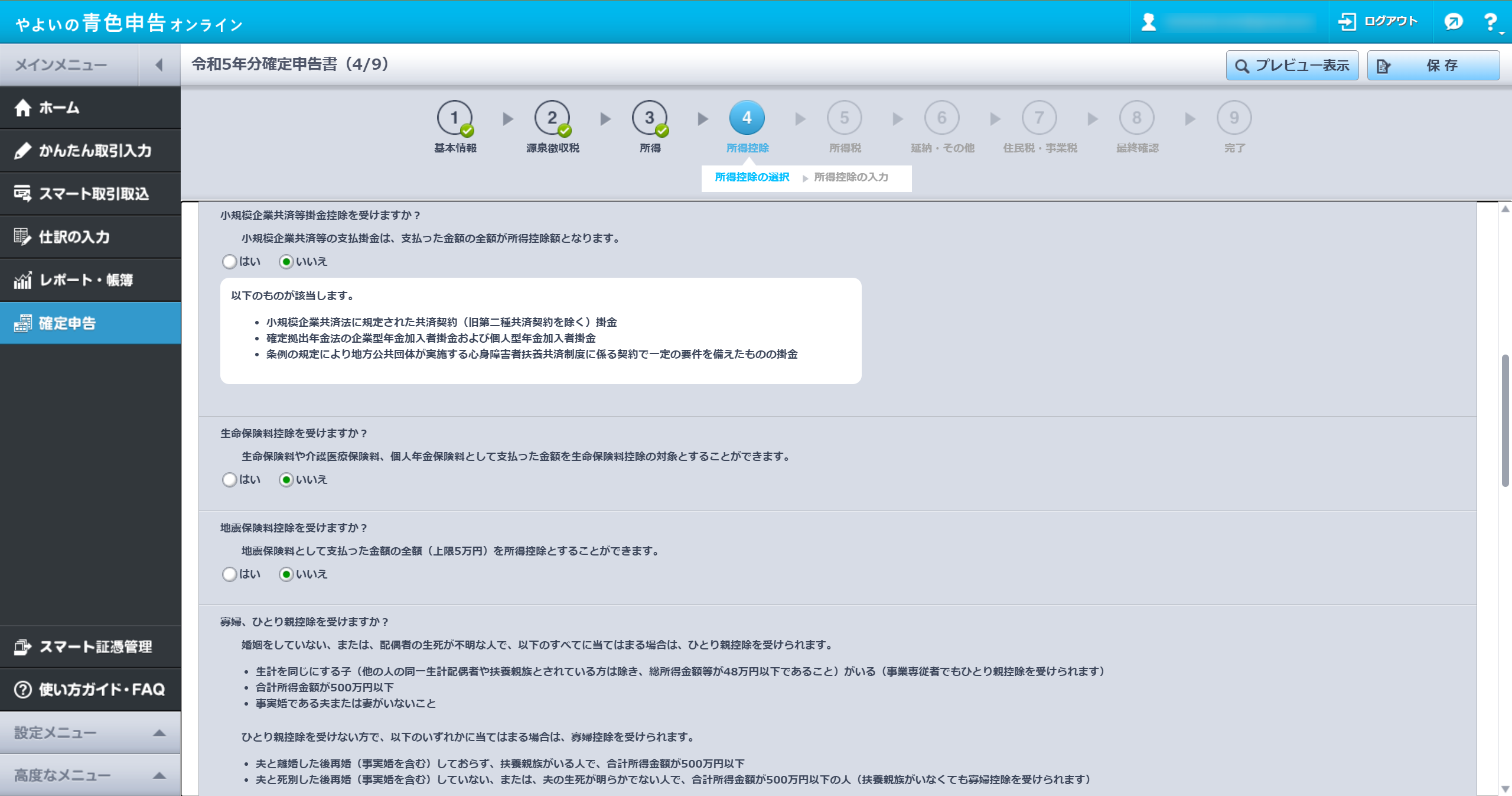
Task: Click the help question mark icon in header
Action: [1491, 22]
